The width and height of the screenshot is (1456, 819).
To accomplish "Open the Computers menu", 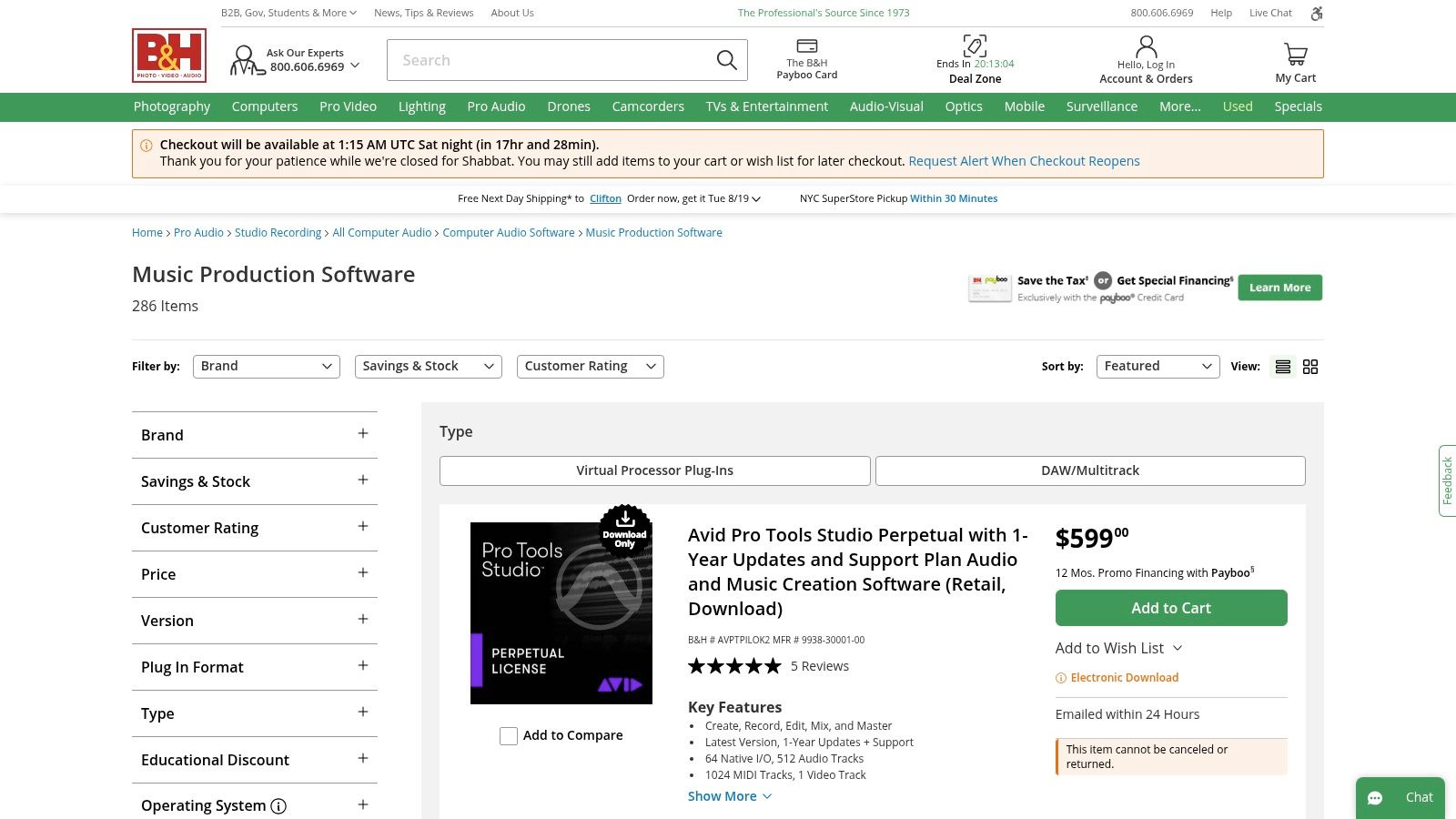I will [265, 106].
